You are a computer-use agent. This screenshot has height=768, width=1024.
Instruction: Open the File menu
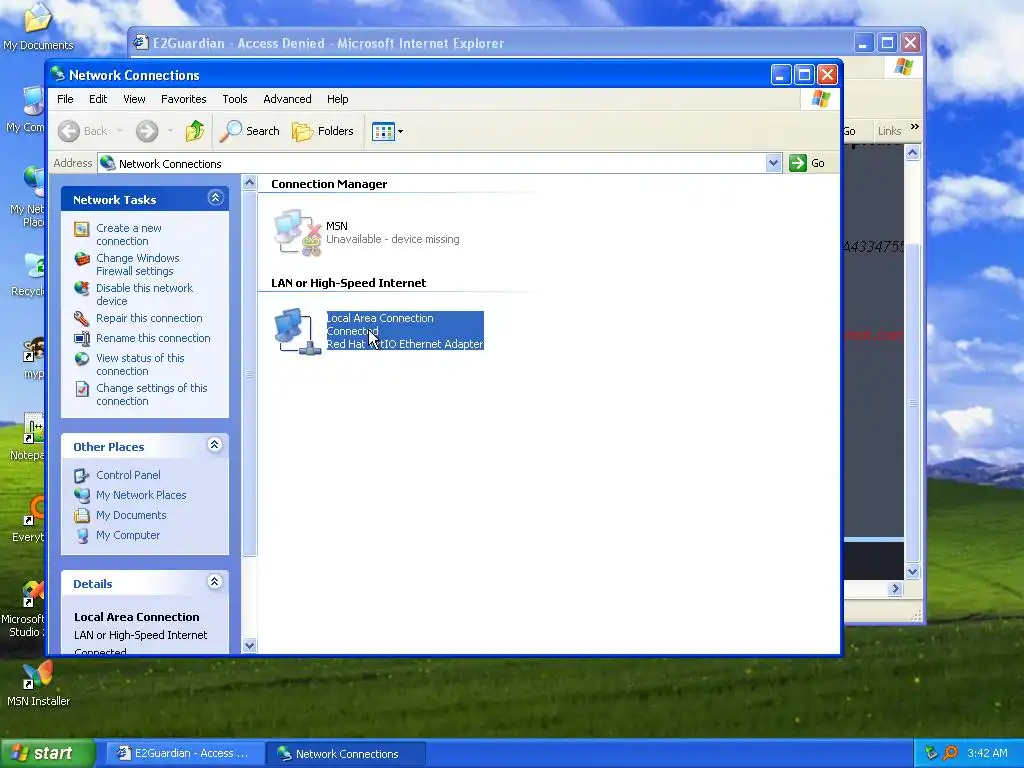point(65,99)
